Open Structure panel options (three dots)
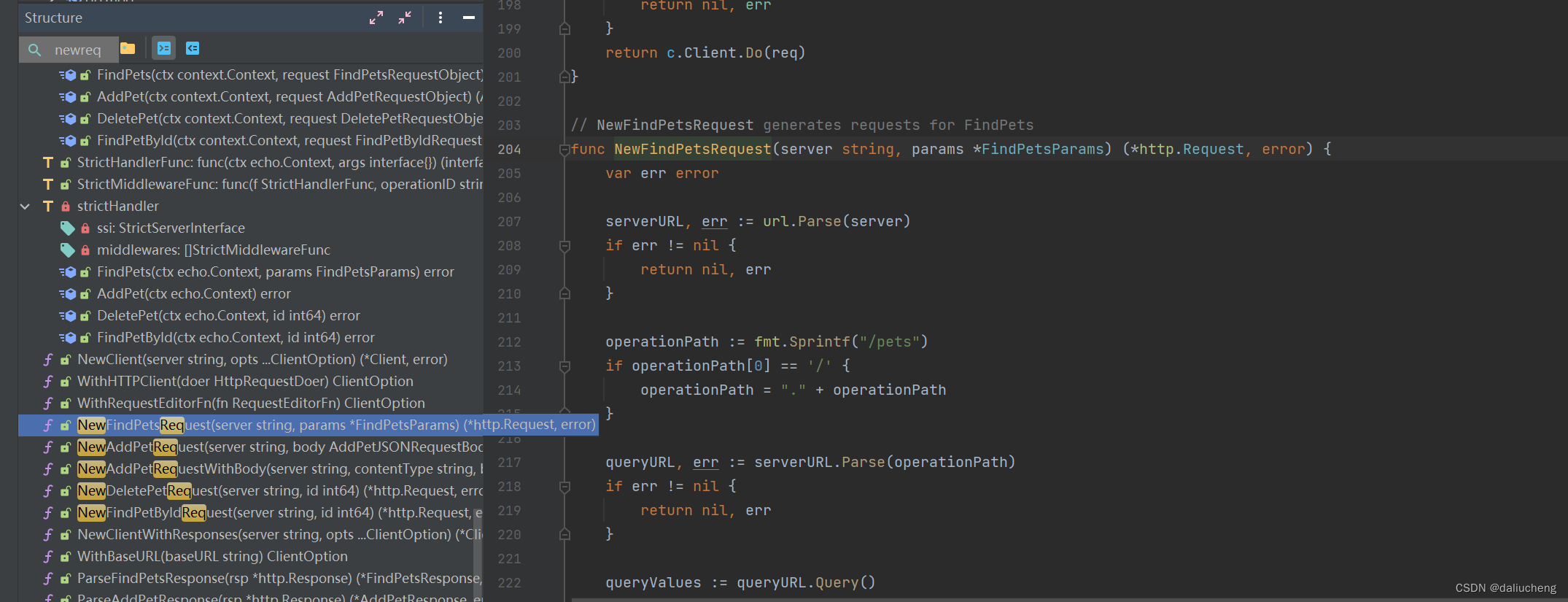The image size is (1568, 602). coord(440,18)
